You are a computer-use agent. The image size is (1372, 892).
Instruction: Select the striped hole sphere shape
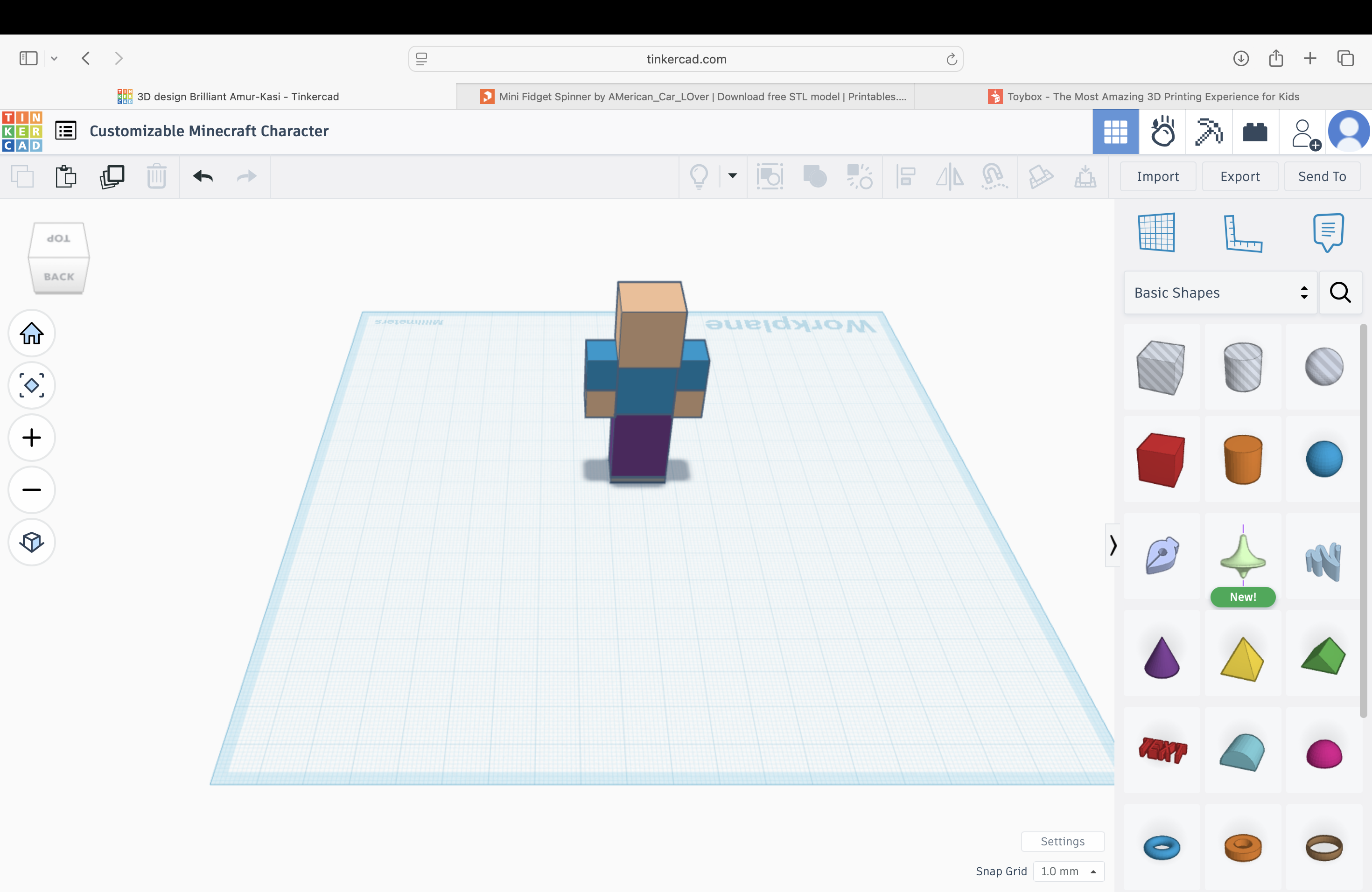click(x=1323, y=367)
